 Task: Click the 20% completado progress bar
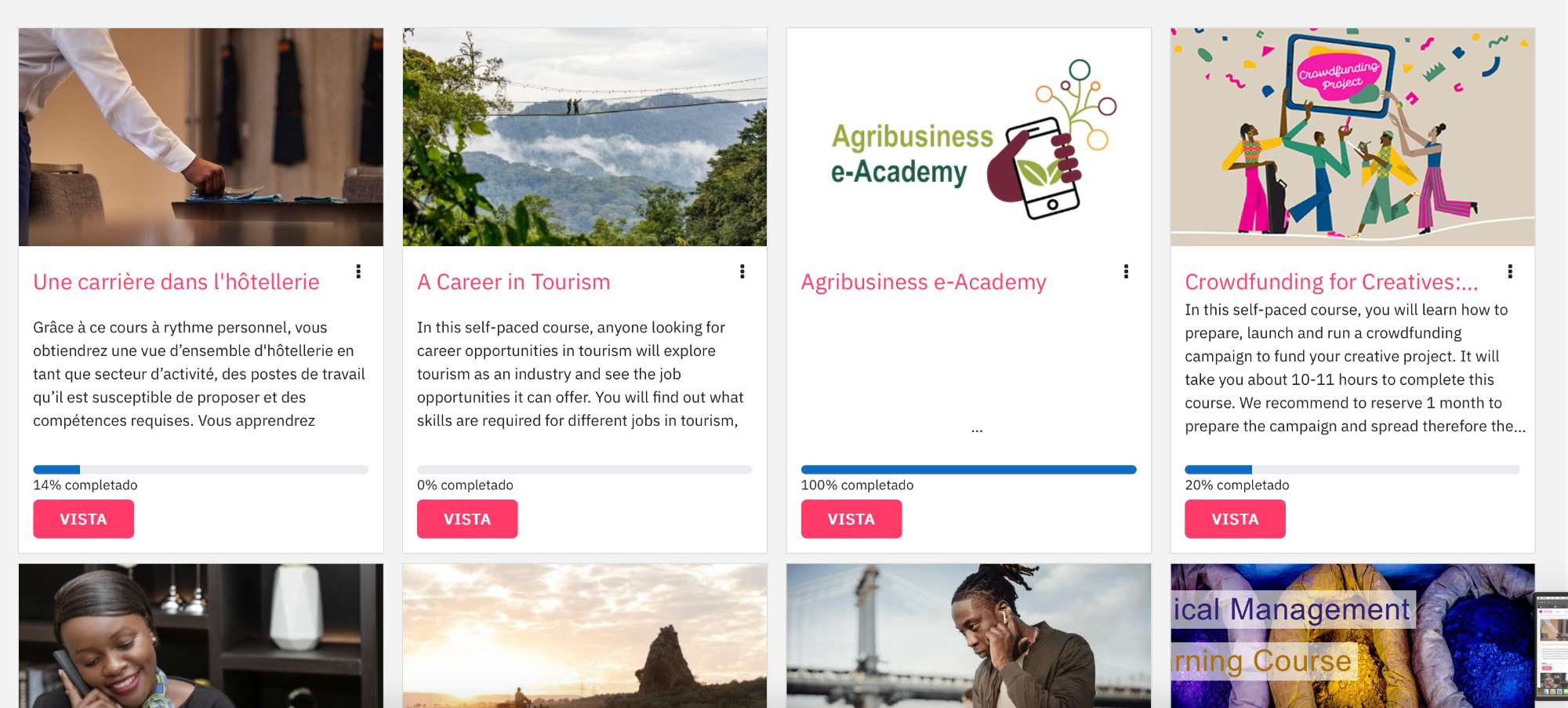[x=1352, y=470]
